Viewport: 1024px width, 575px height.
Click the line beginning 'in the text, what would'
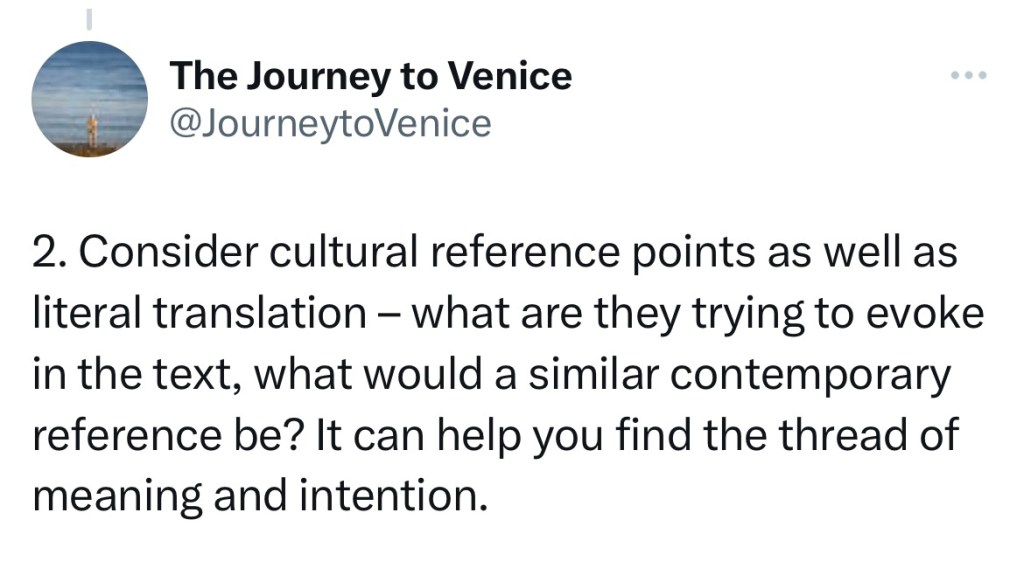489,376
